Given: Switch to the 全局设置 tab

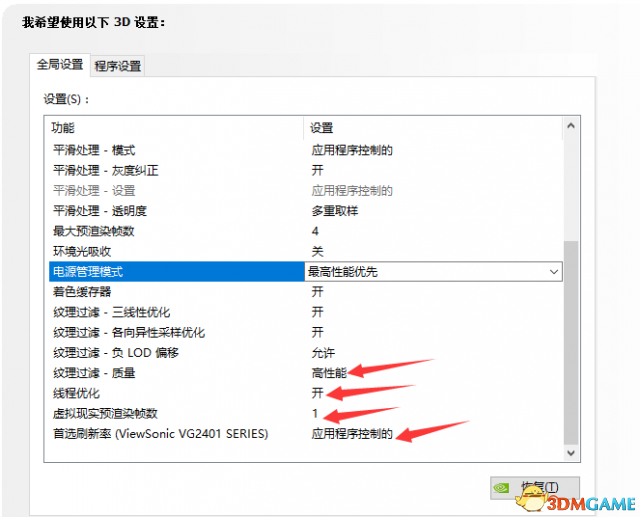Looking at the screenshot, I should pos(60,64).
